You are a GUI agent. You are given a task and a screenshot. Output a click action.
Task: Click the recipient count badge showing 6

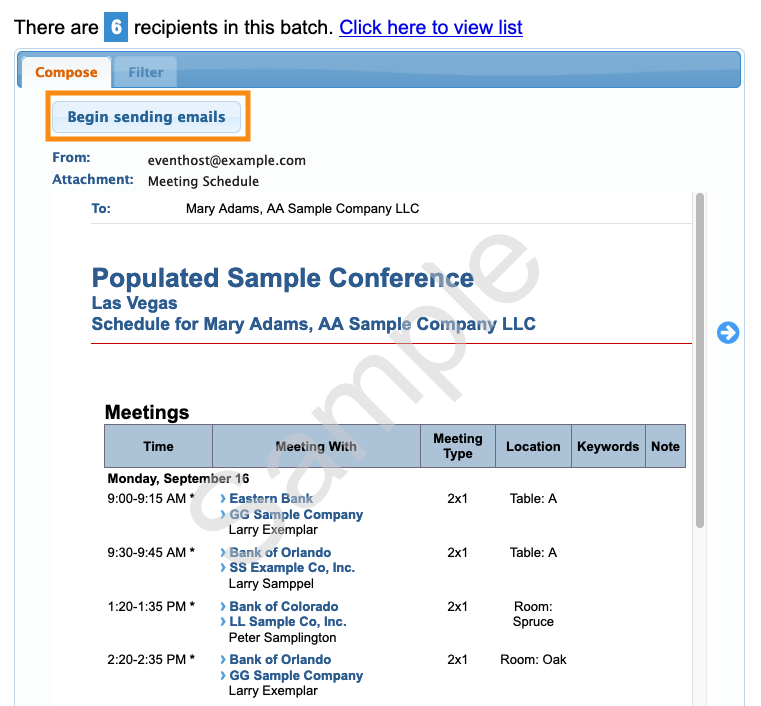point(116,27)
